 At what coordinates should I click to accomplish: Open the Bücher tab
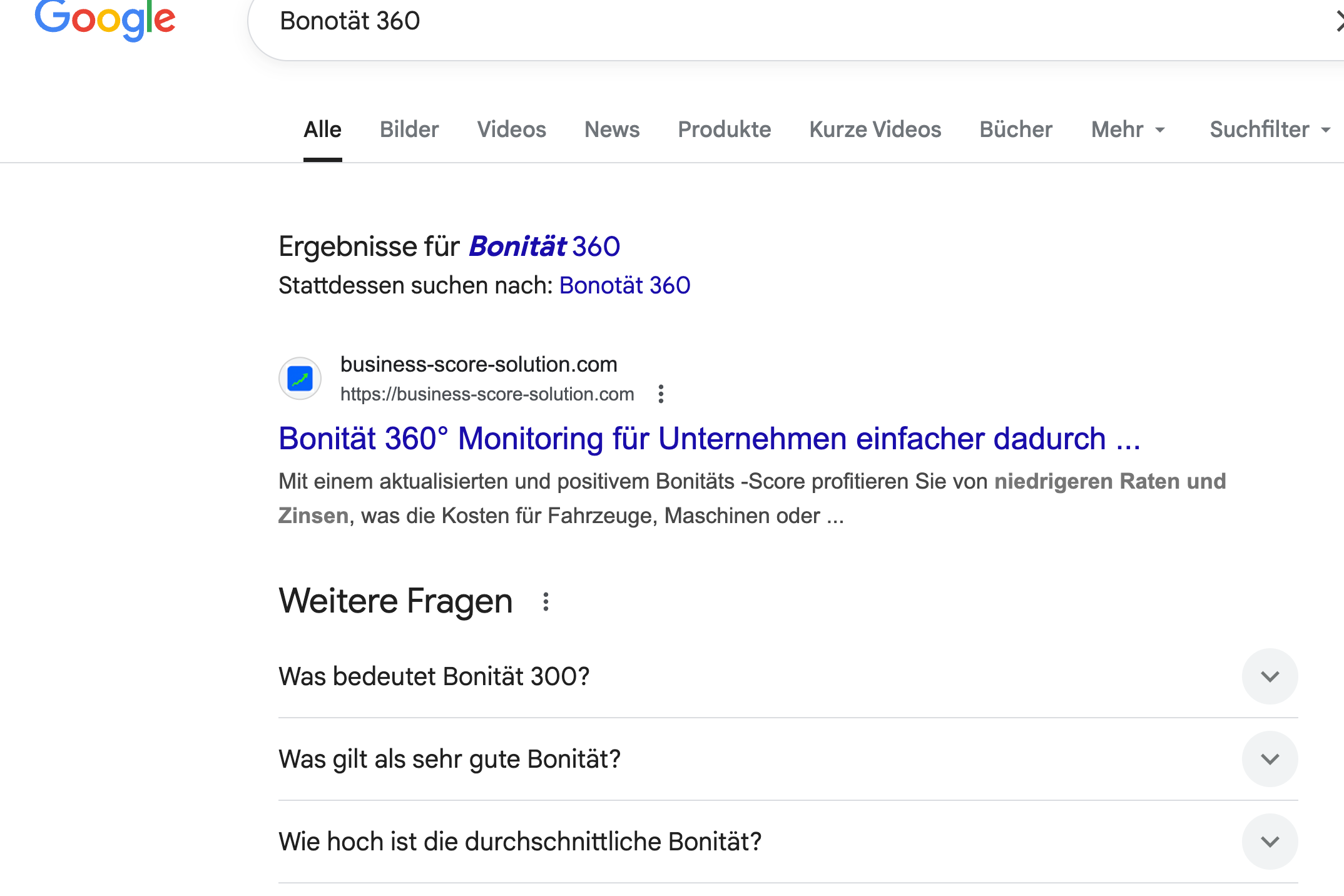coord(1016,130)
